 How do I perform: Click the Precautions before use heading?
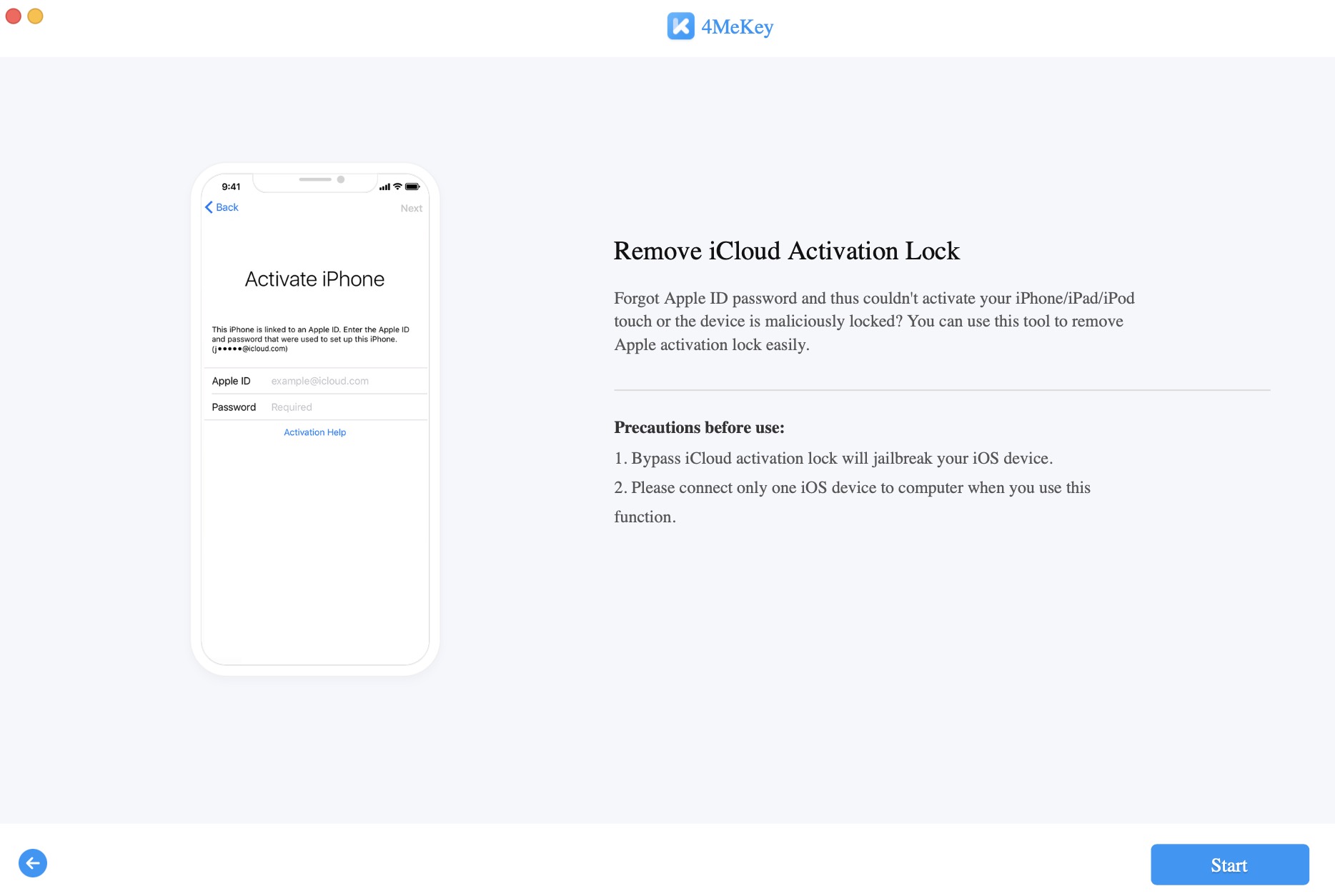pos(699,427)
